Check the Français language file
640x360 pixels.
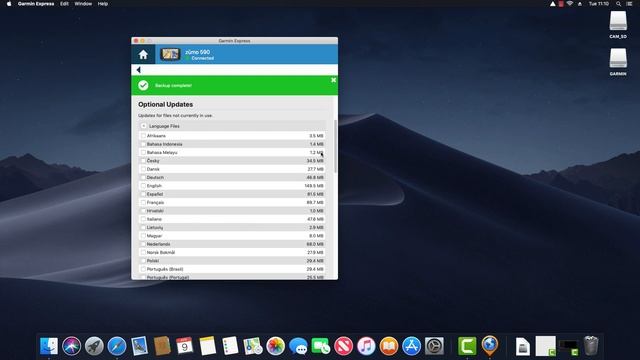(x=143, y=202)
